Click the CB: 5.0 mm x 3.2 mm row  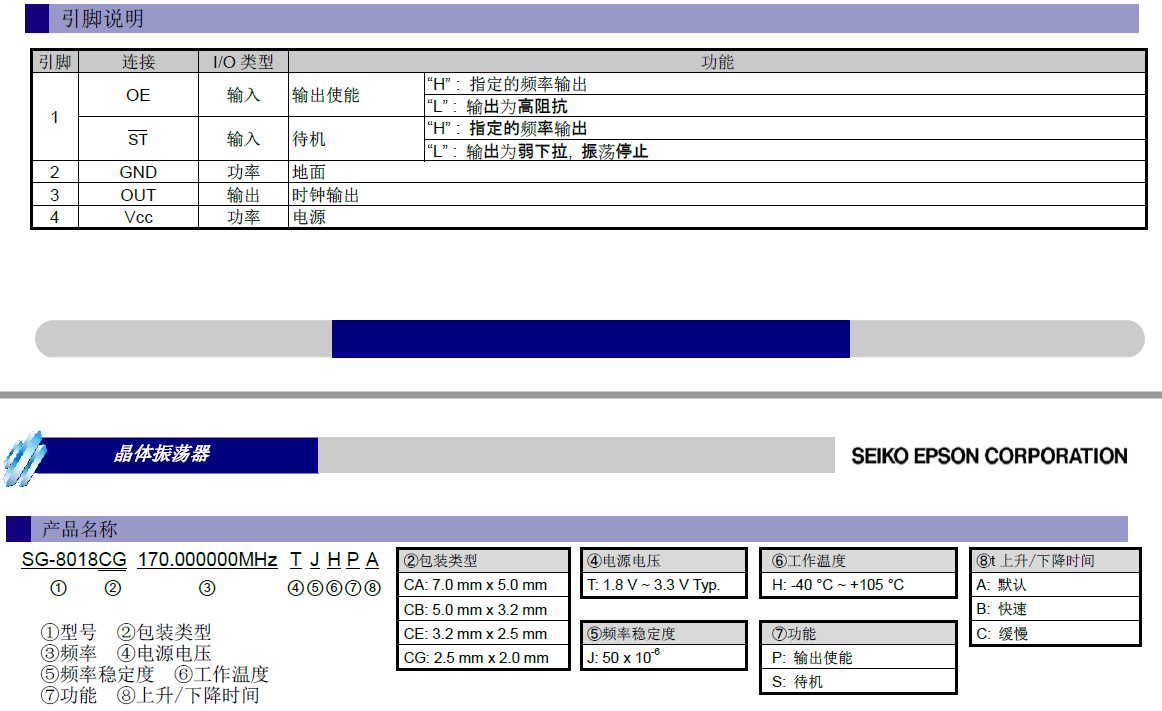483,609
